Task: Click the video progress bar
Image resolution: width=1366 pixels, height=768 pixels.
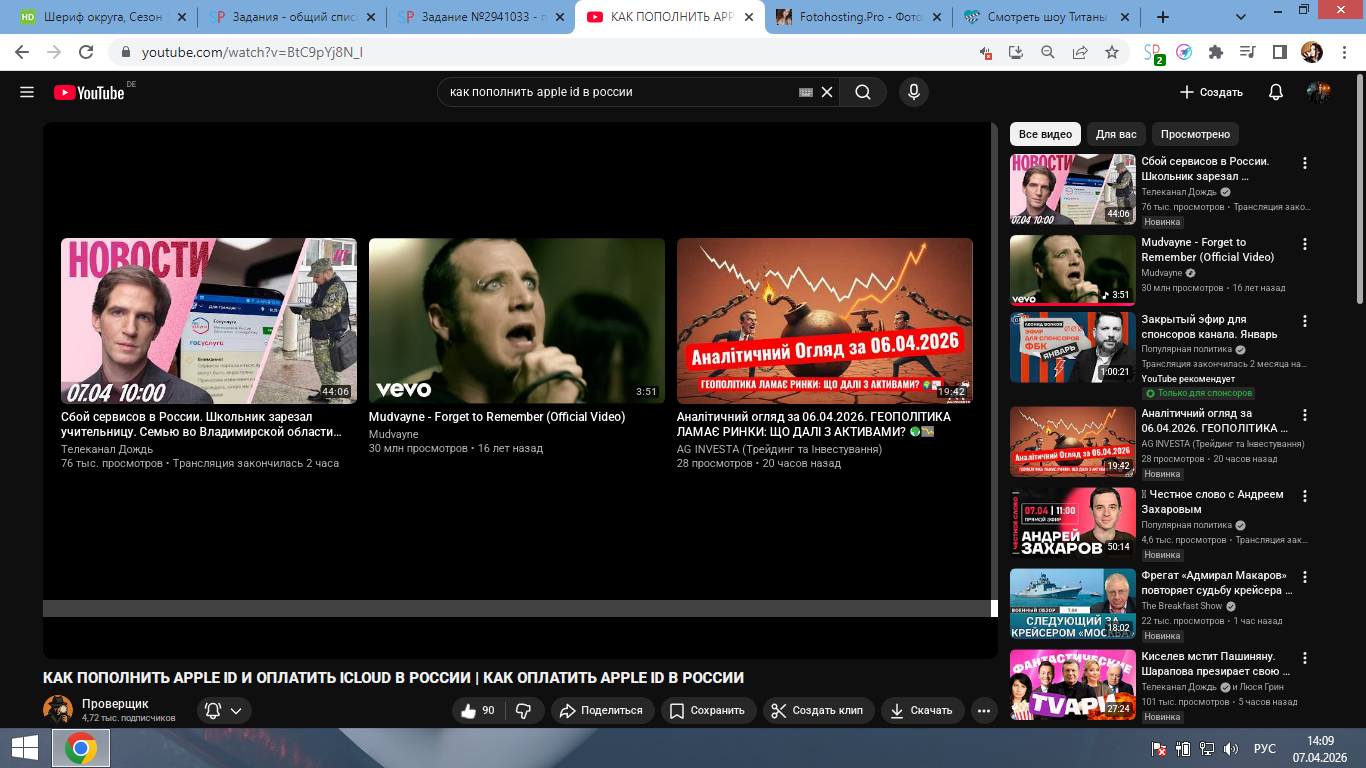Action: tap(517, 608)
